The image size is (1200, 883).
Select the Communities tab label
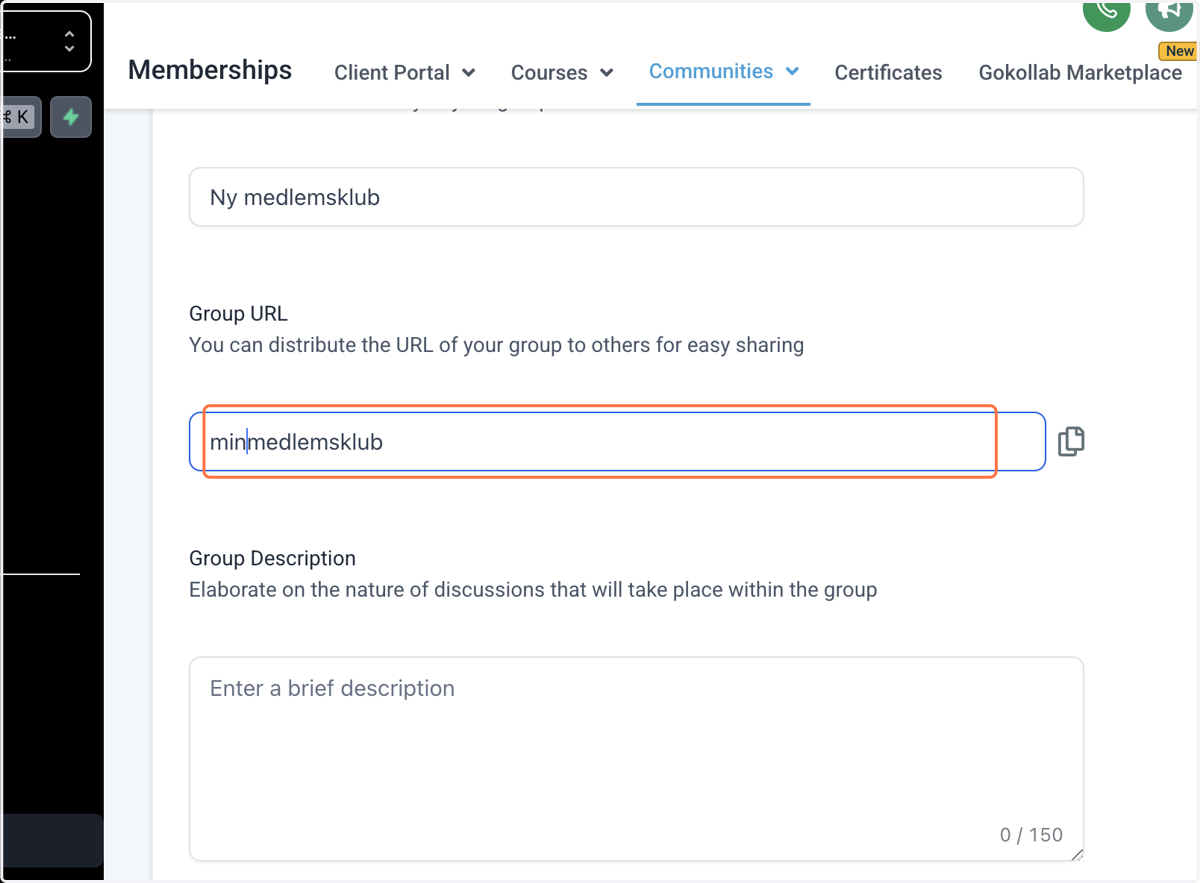tap(711, 71)
